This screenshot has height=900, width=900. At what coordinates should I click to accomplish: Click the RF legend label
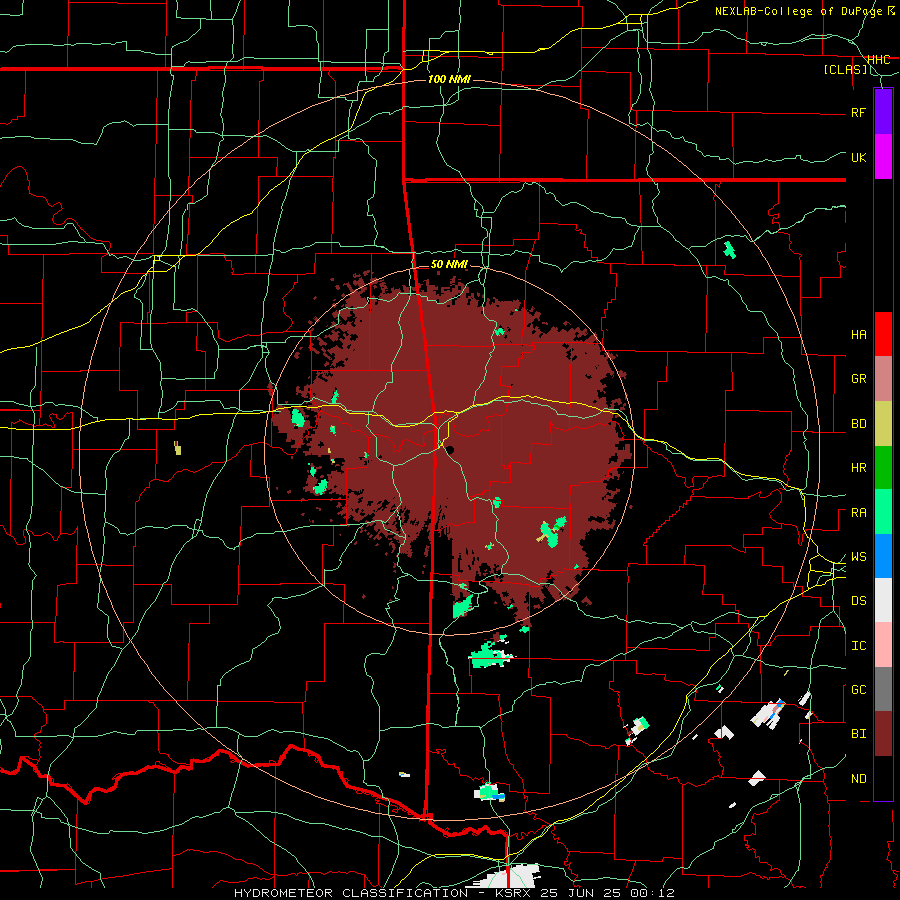(858, 112)
